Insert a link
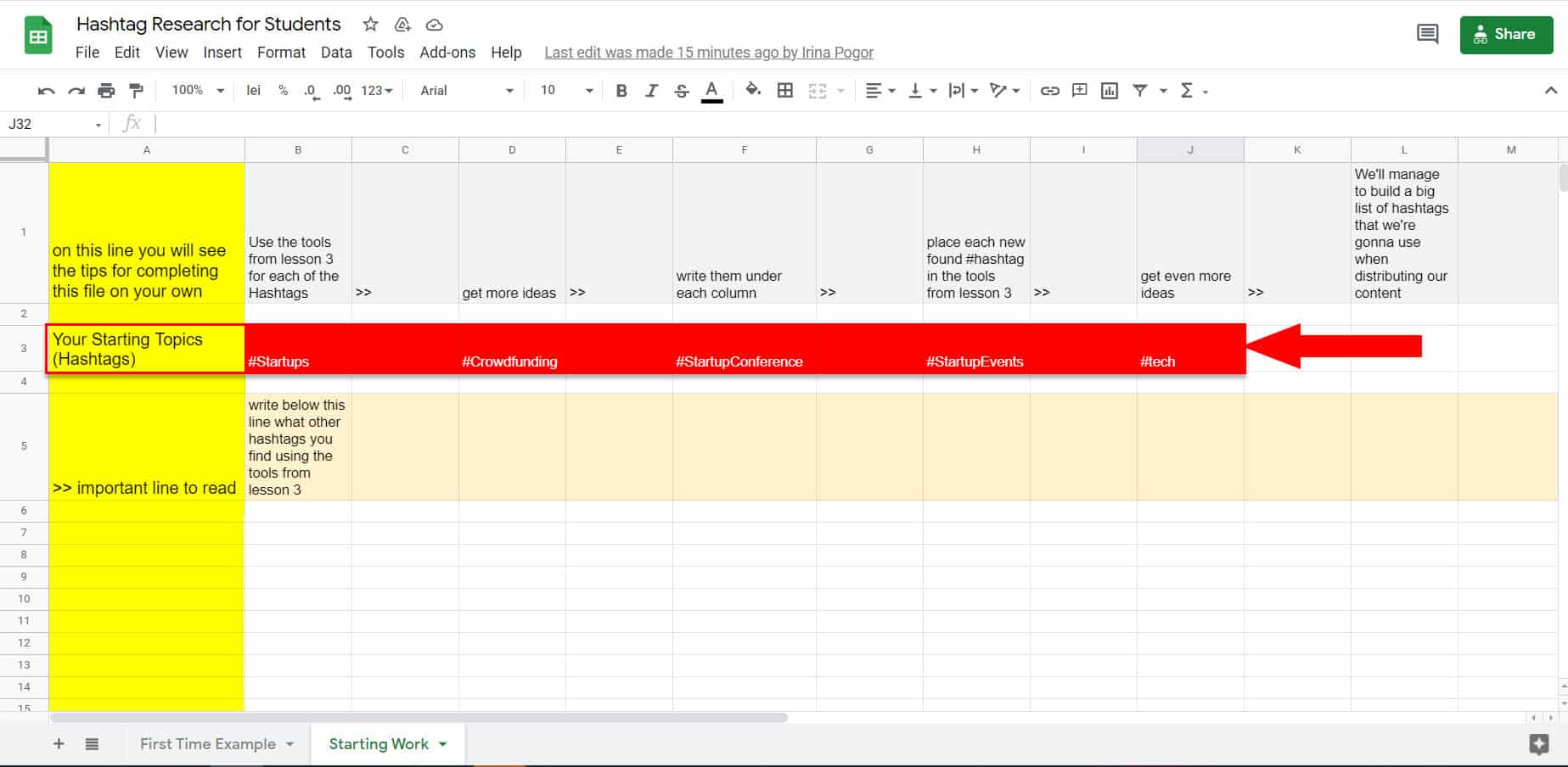 point(1050,91)
